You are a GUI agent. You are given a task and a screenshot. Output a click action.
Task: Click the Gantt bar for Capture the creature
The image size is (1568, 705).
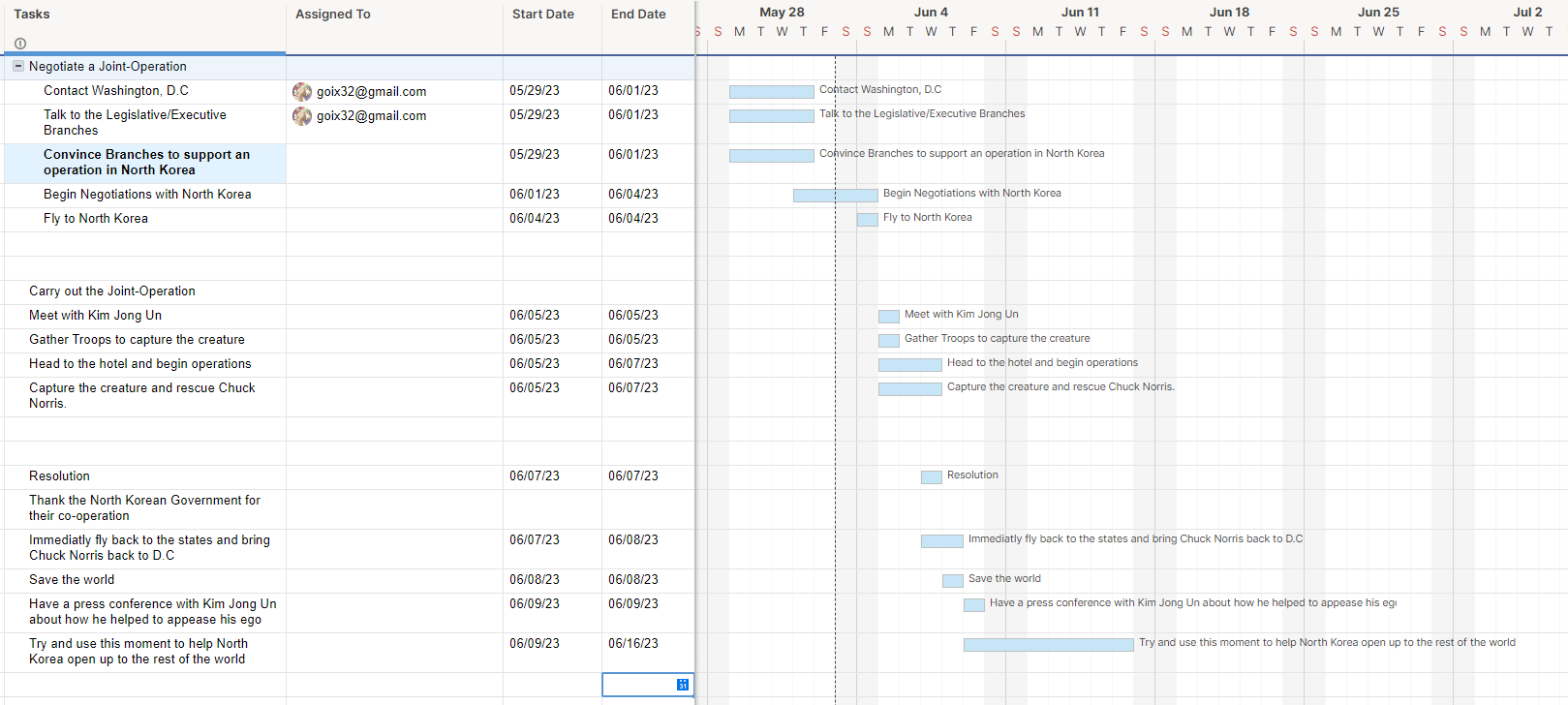910,389
